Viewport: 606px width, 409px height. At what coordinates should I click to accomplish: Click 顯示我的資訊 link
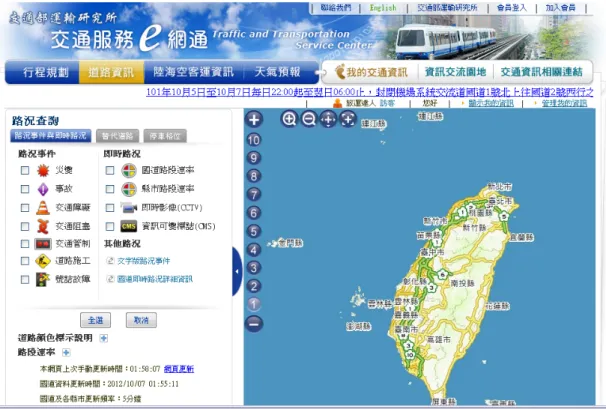tap(491, 103)
